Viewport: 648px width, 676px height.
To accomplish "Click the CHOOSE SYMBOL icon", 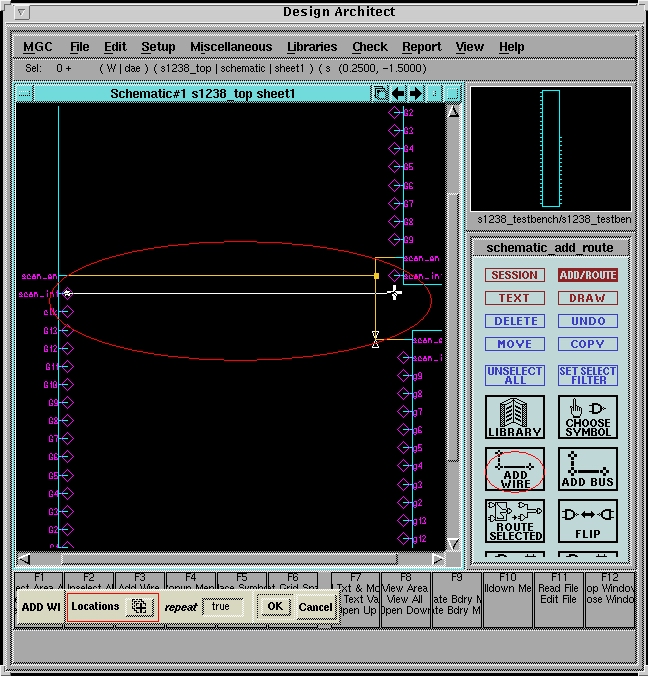I will (587, 417).
